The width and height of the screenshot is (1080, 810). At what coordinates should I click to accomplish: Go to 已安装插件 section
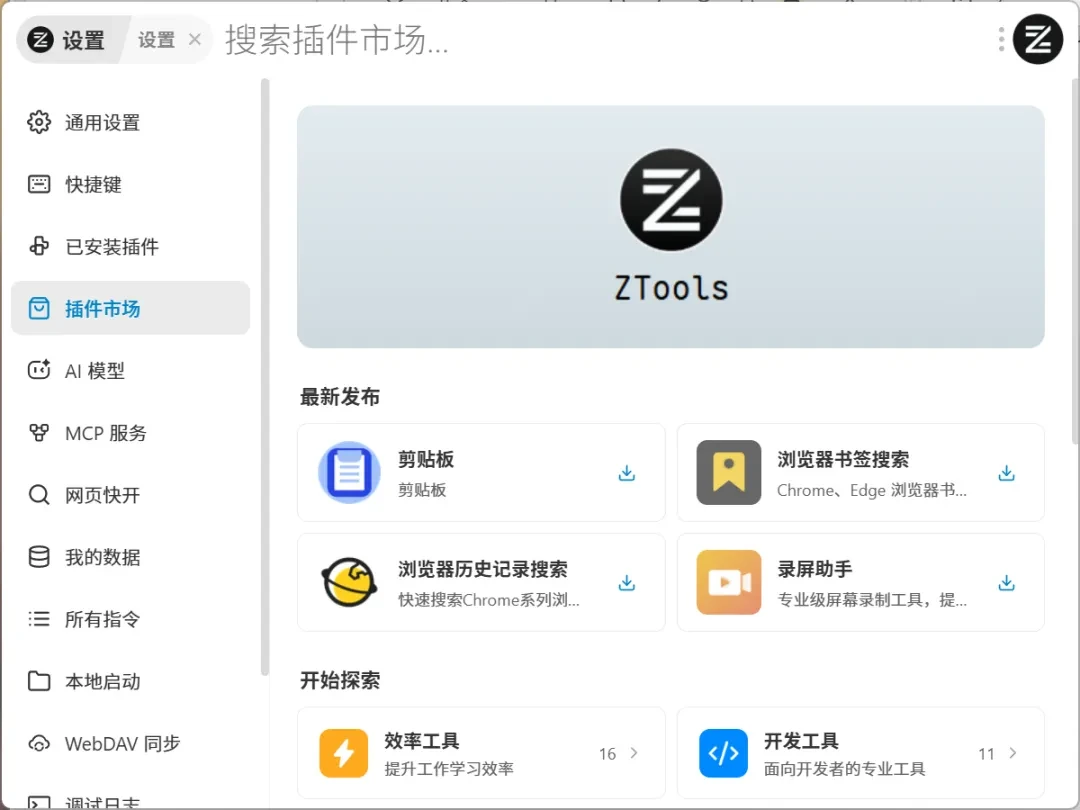[x=130, y=246]
